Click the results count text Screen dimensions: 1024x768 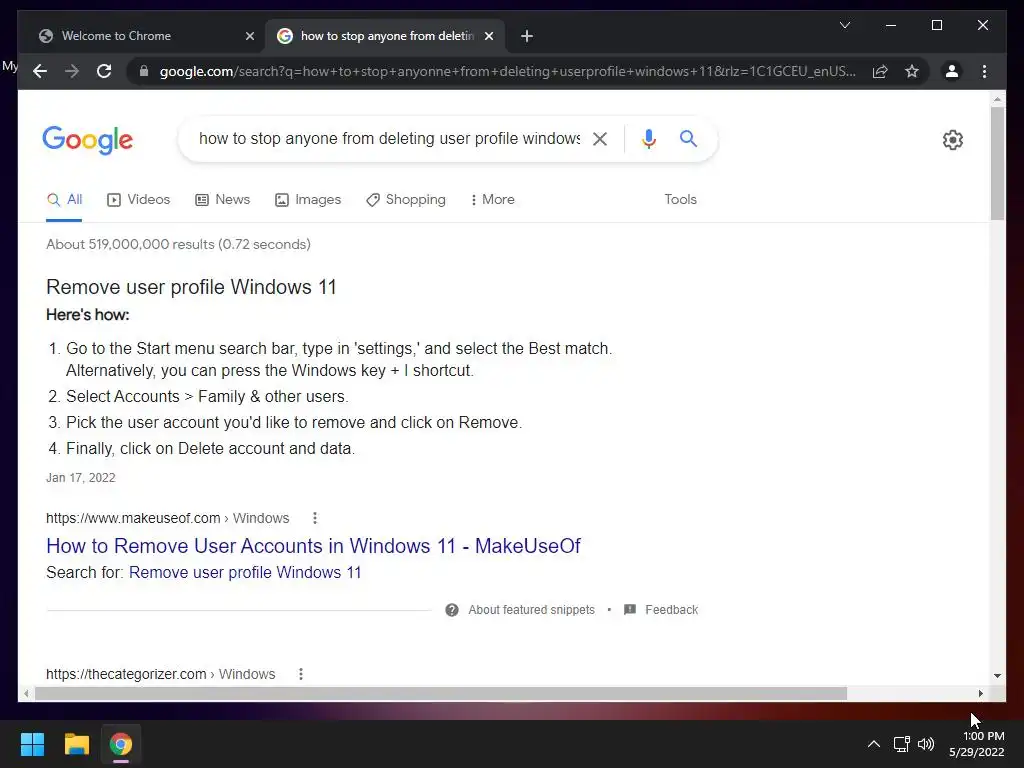coord(178,244)
